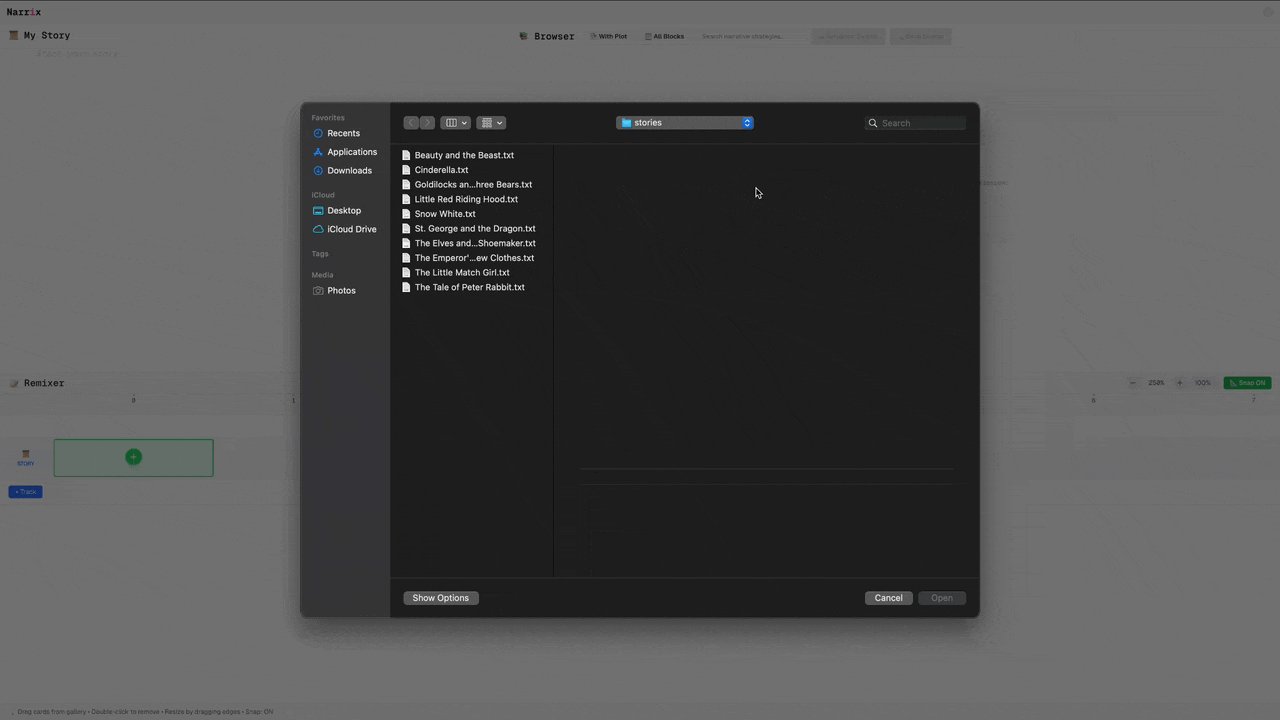Select Desktop under iCloud in sidebar
The width and height of the screenshot is (1280, 720).
tap(344, 211)
